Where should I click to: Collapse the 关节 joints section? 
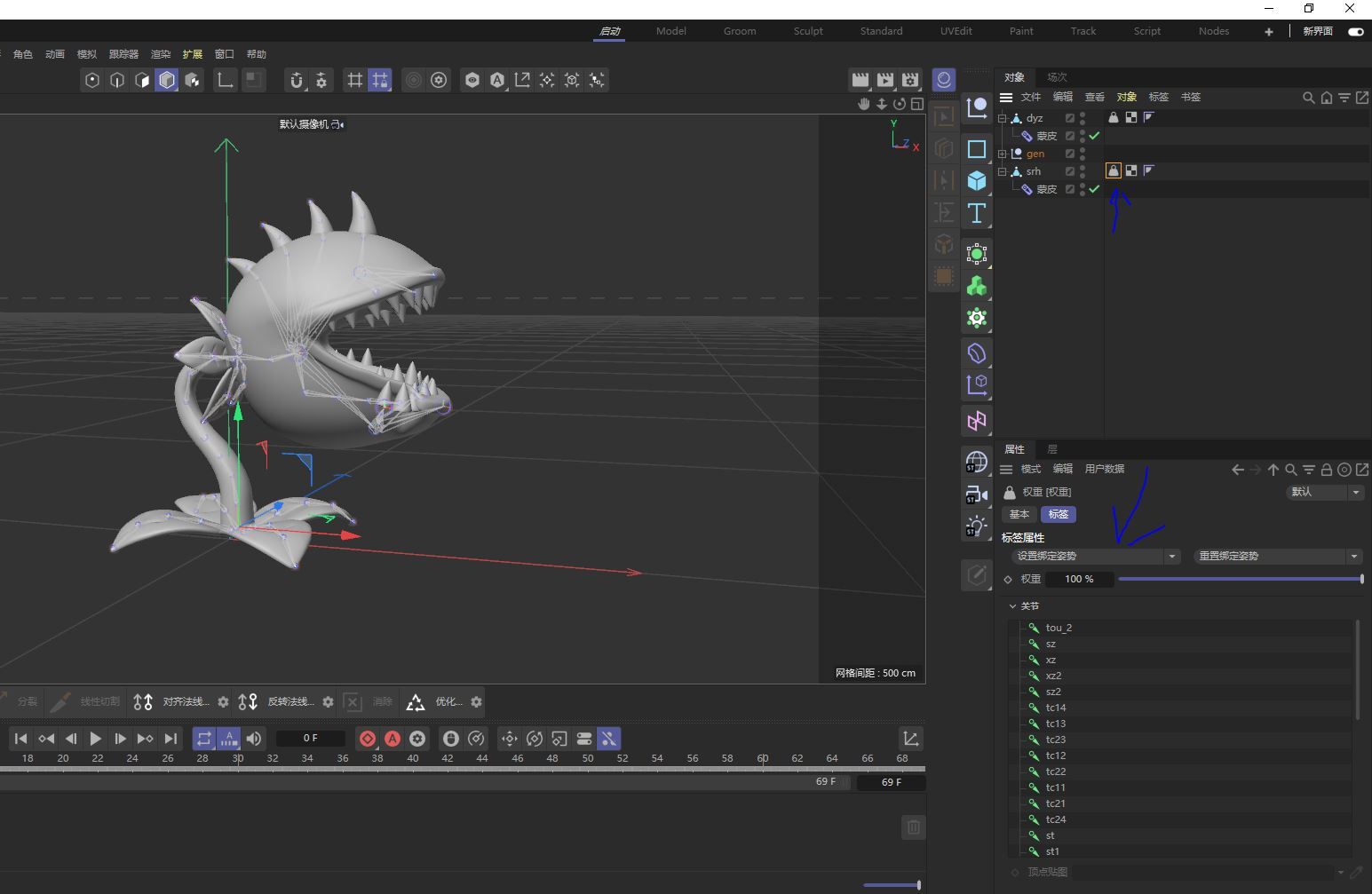pyautogui.click(x=1012, y=606)
